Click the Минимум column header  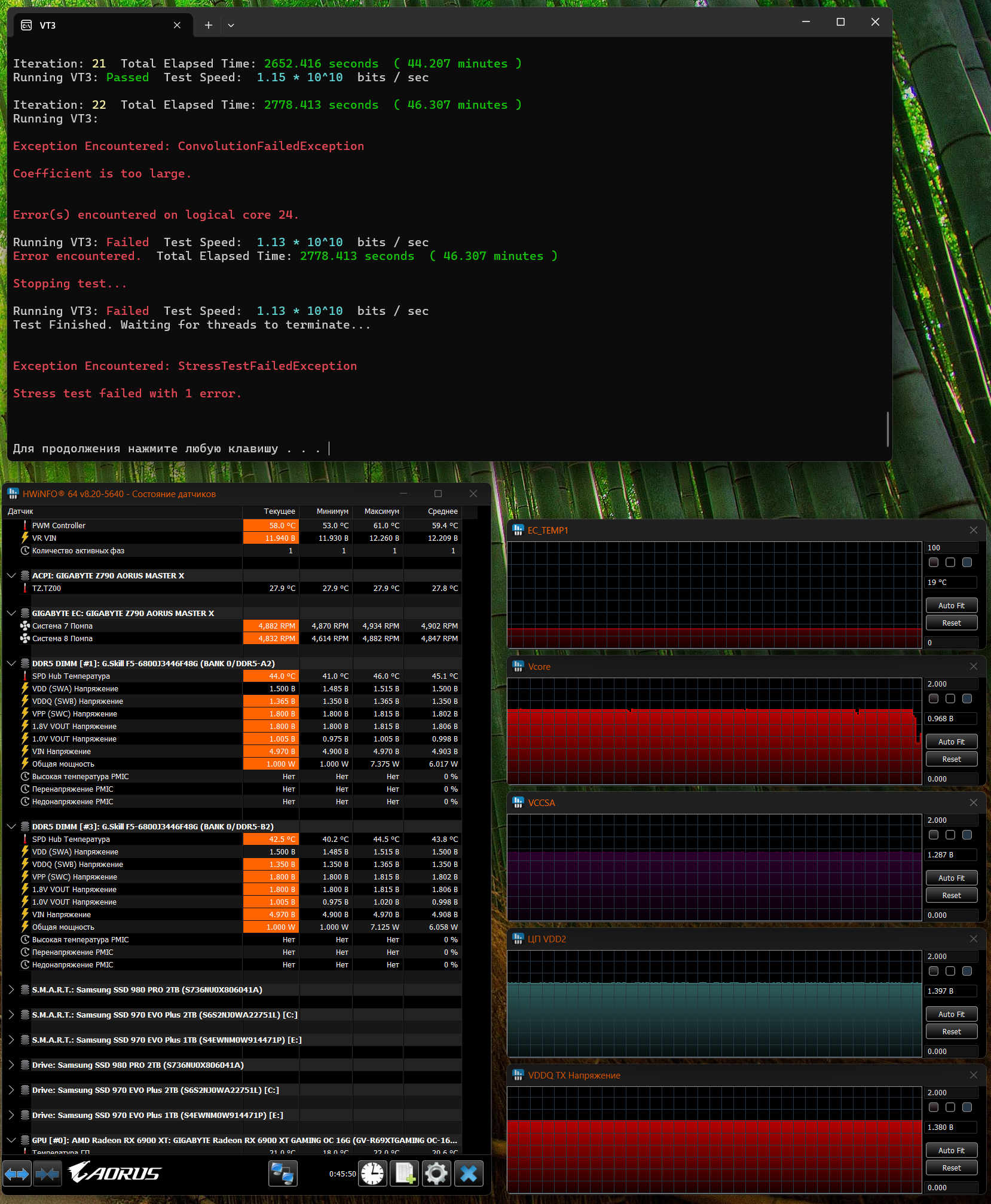pyautogui.click(x=326, y=511)
